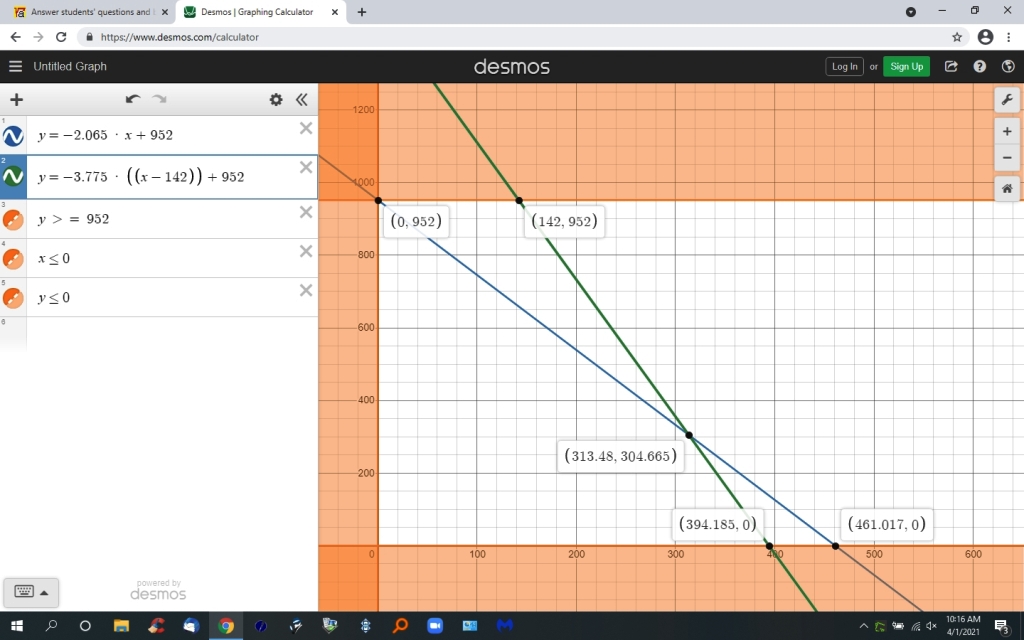Click the Log In button
1024x640 pixels.
844,67
